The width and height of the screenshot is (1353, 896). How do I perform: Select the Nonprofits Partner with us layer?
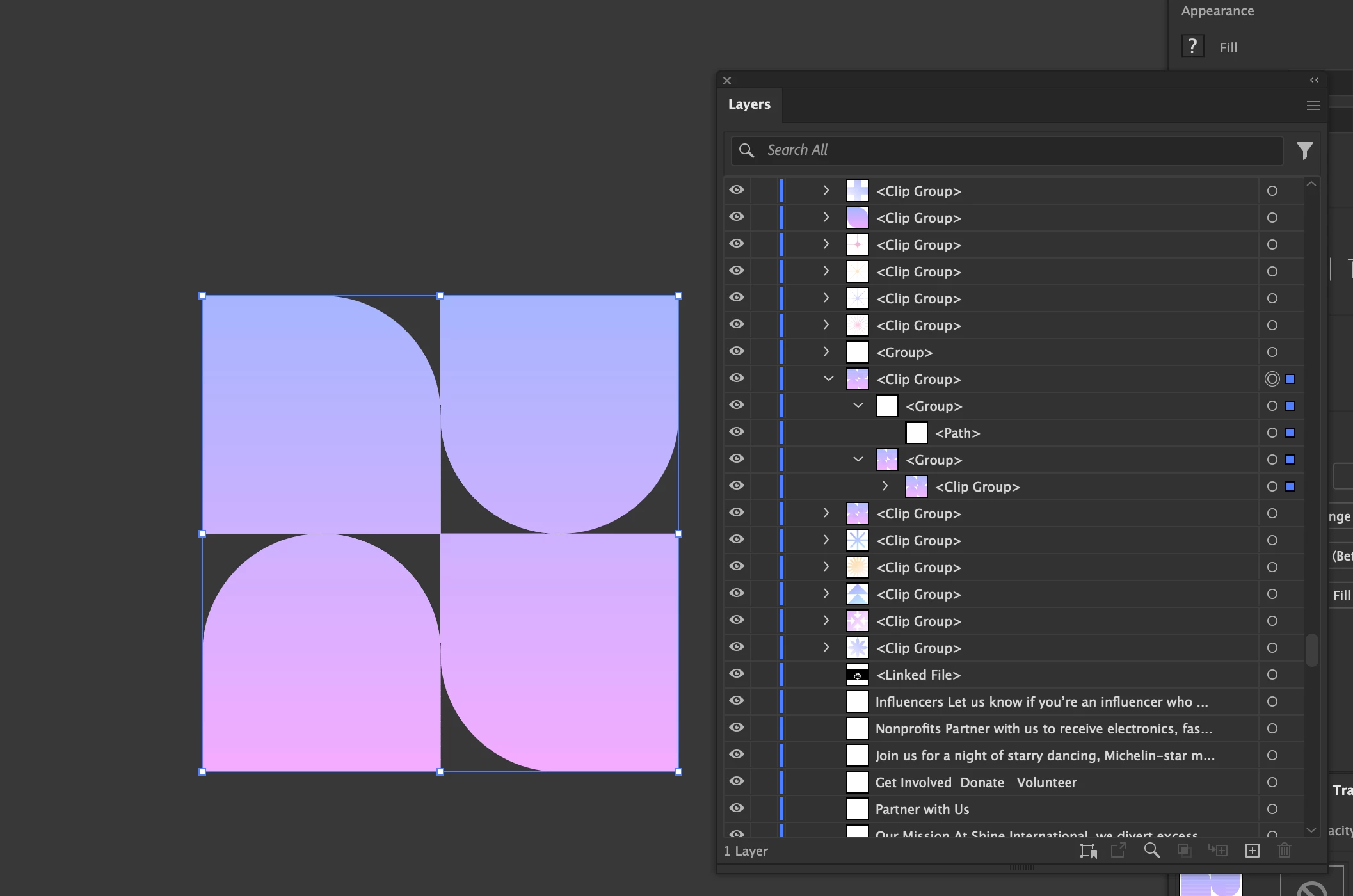[x=1043, y=729]
